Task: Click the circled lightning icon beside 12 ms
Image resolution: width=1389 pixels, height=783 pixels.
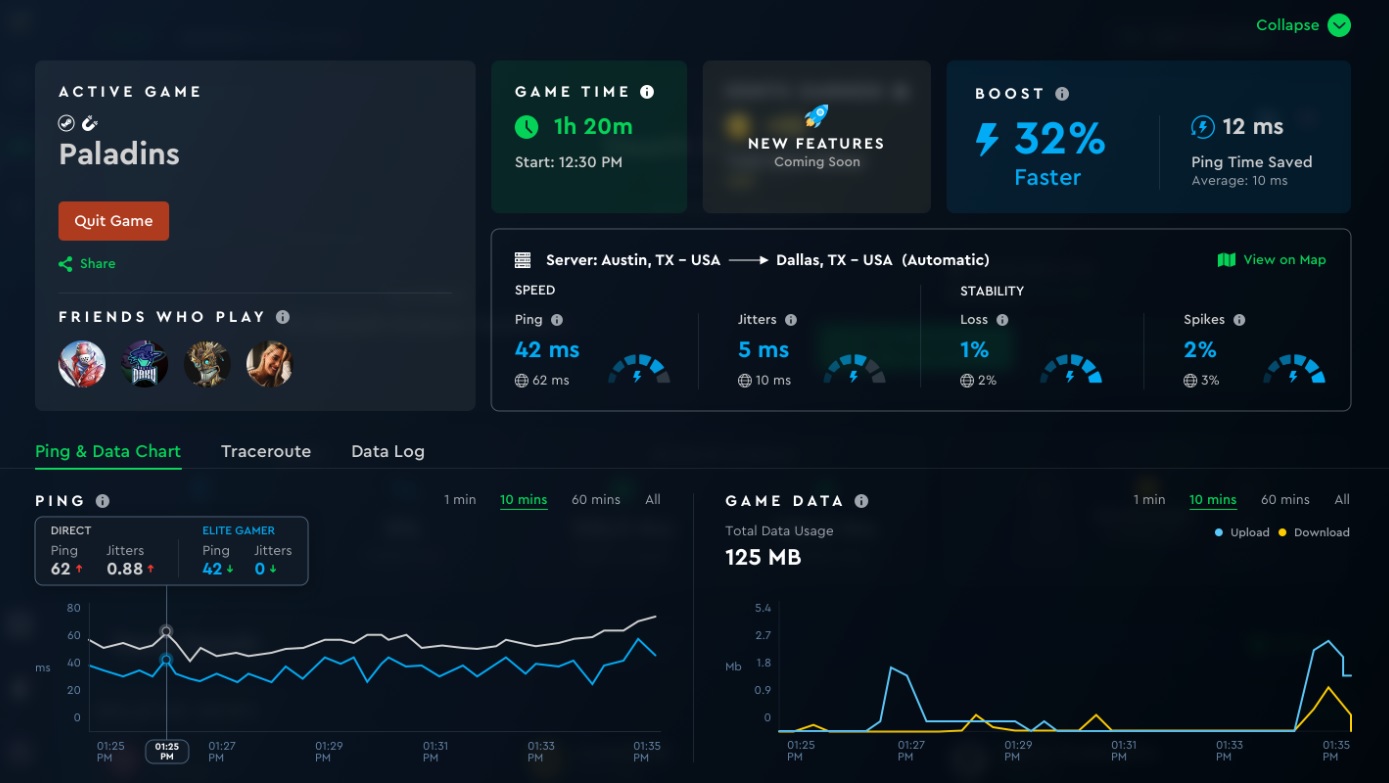Action: 1202,127
